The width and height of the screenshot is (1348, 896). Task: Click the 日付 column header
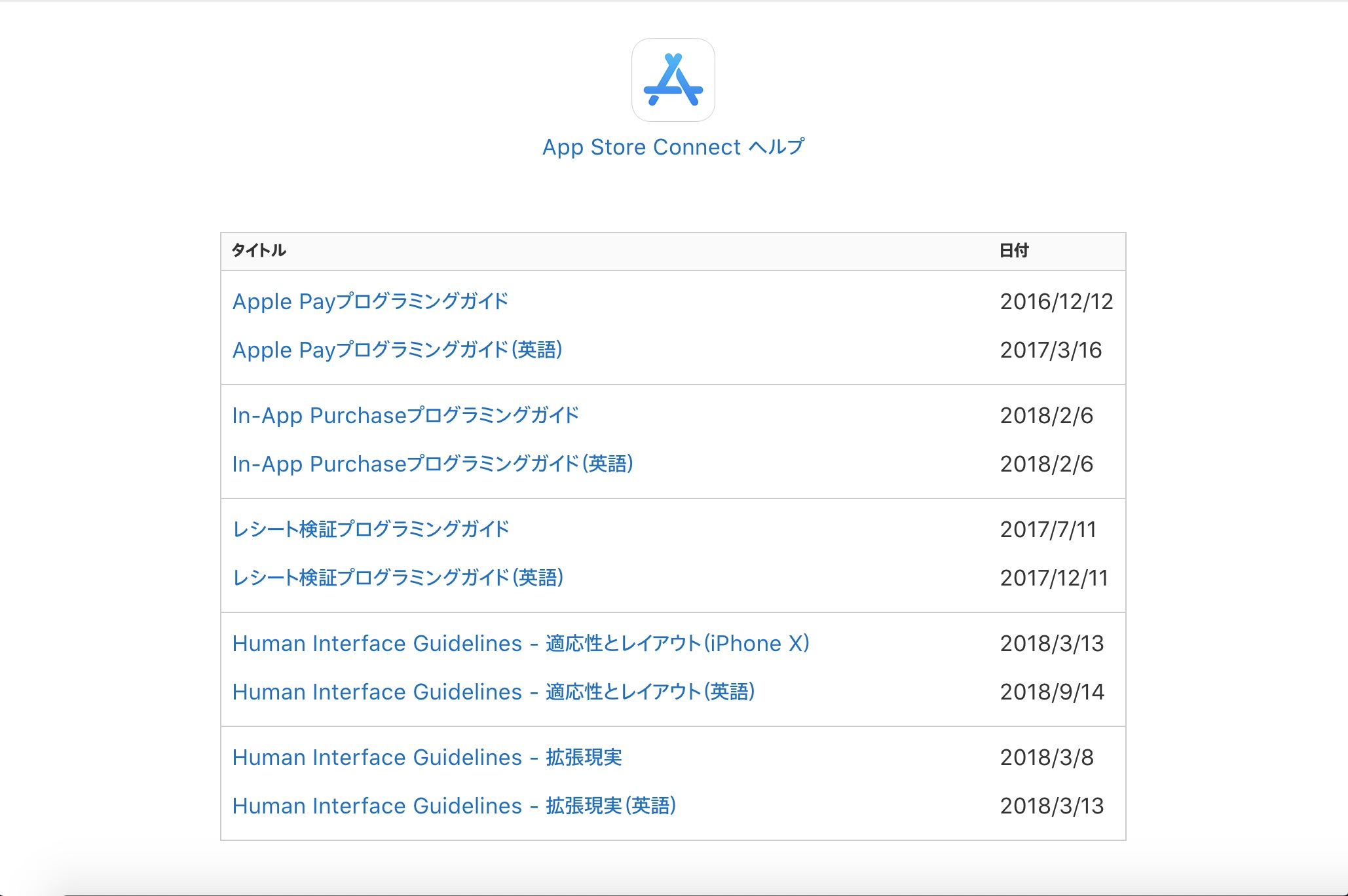pos(1013,250)
